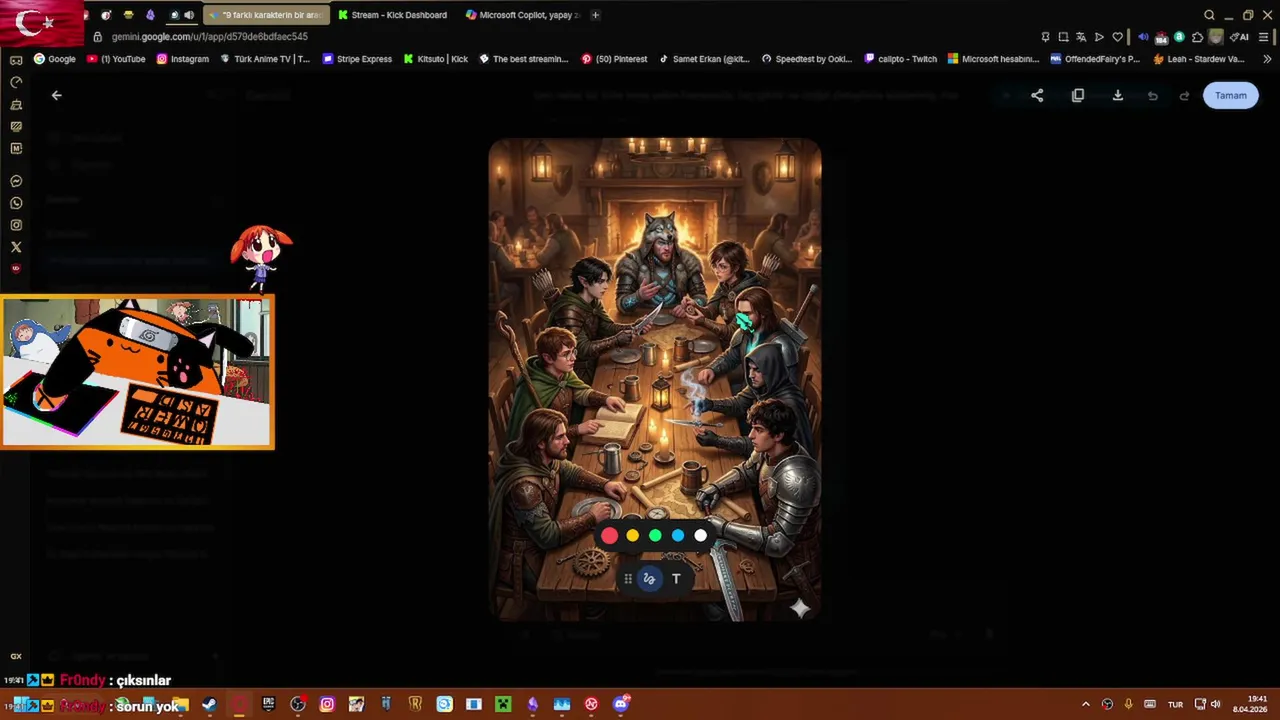1280x720 pixels.
Task: Open the browser search magnifier
Action: (1209, 15)
